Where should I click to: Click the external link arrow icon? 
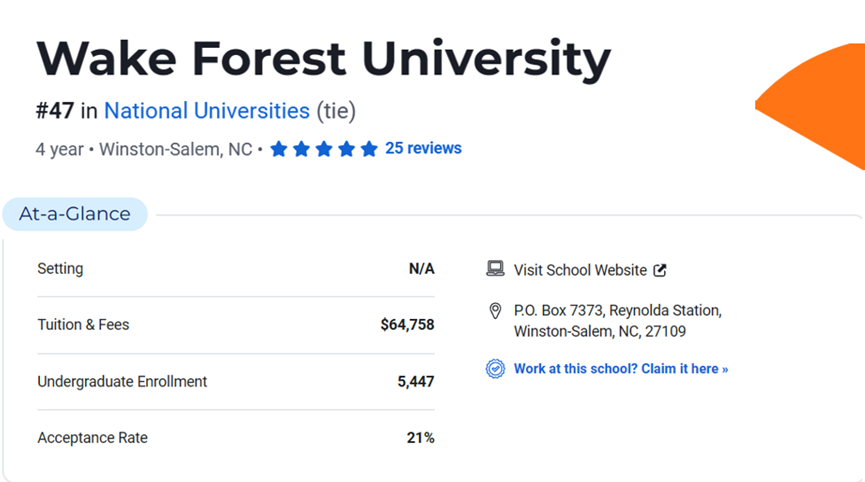tap(660, 270)
